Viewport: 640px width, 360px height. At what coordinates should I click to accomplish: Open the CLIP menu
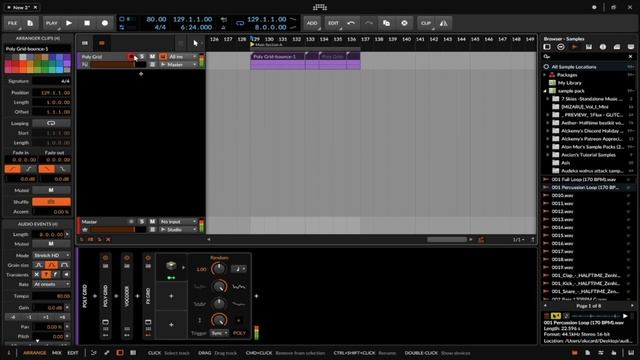coord(426,23)
